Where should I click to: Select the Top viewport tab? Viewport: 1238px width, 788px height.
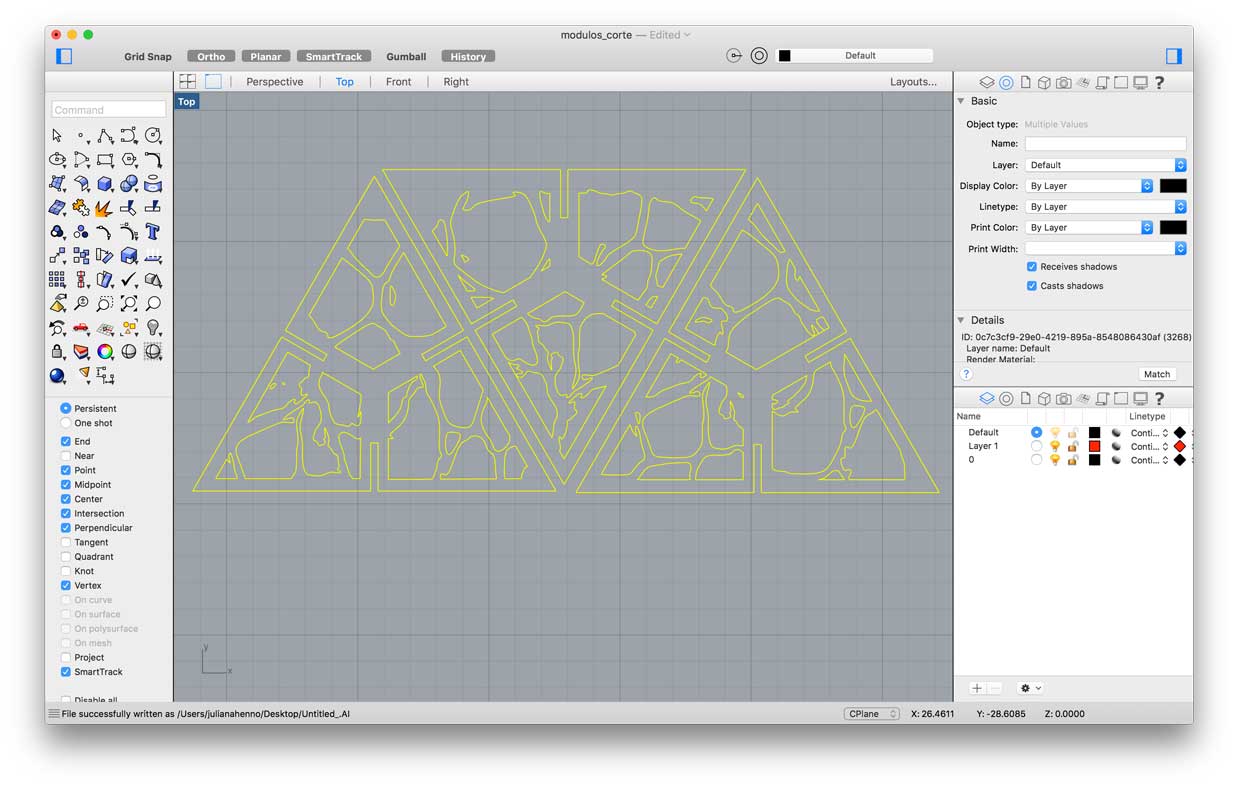[344, 82]
